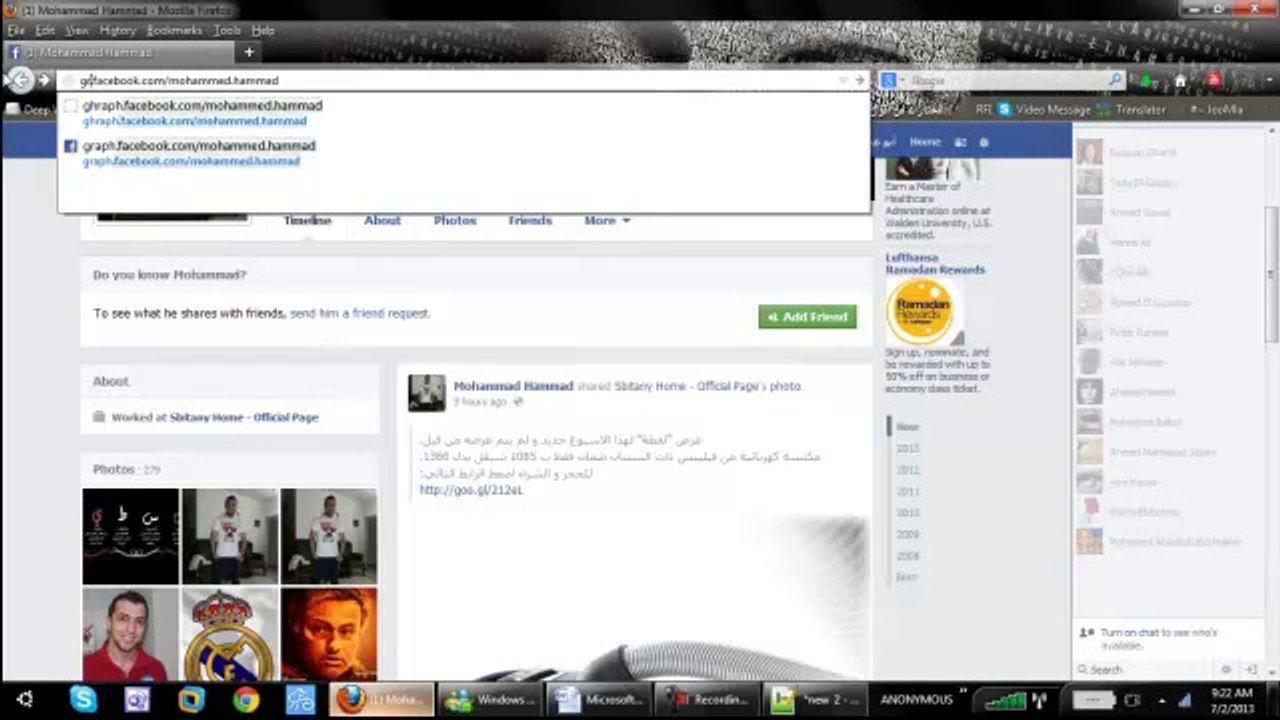Click Mohammad Hammad name in the post
Viewport: 1280px width, 720px height.
click(x=513, y=386)
